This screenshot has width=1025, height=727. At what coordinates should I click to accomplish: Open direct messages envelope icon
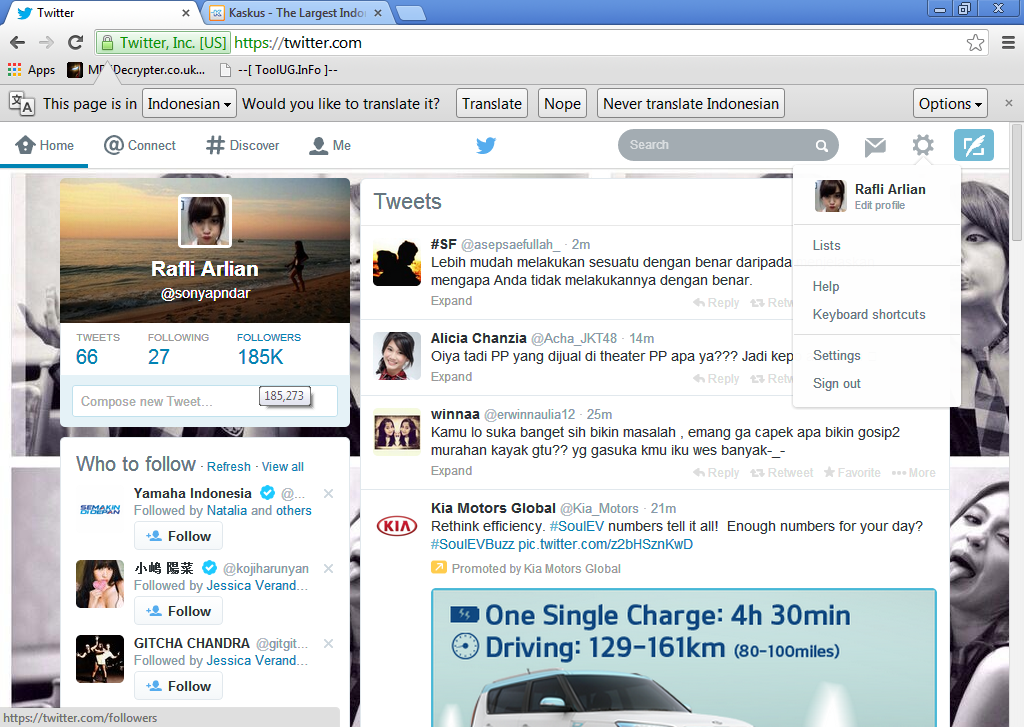pos(875,146)
